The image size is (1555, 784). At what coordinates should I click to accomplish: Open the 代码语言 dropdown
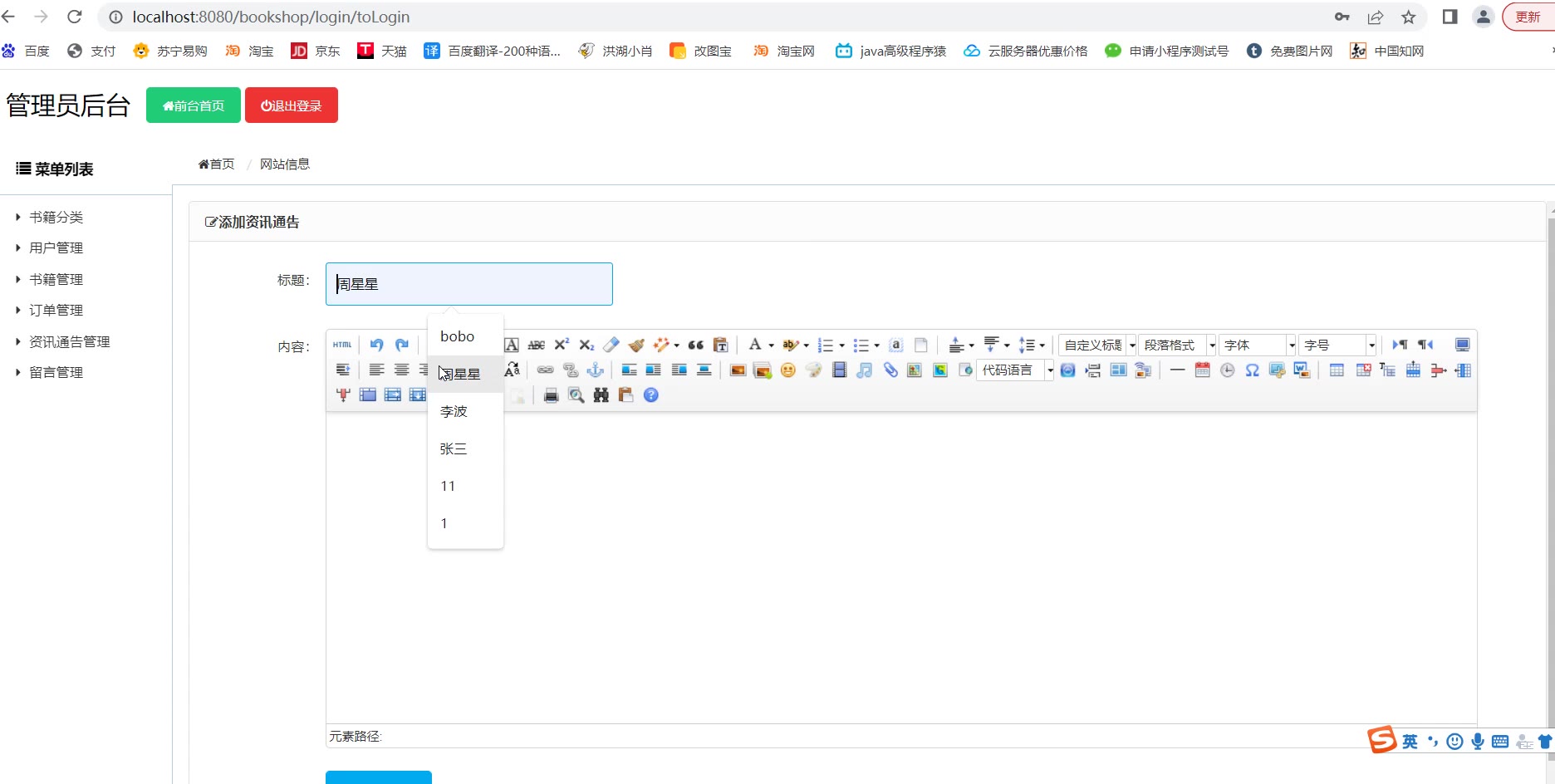[1015, 370]
